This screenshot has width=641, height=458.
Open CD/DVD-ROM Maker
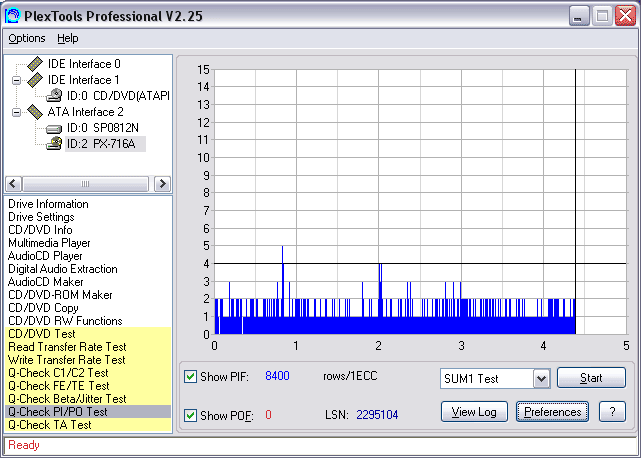click(60, 295)
